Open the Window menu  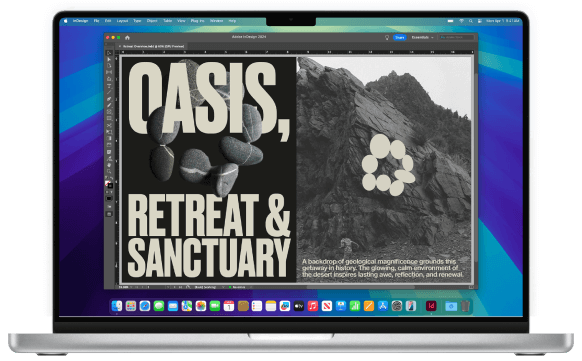(217, 21)
